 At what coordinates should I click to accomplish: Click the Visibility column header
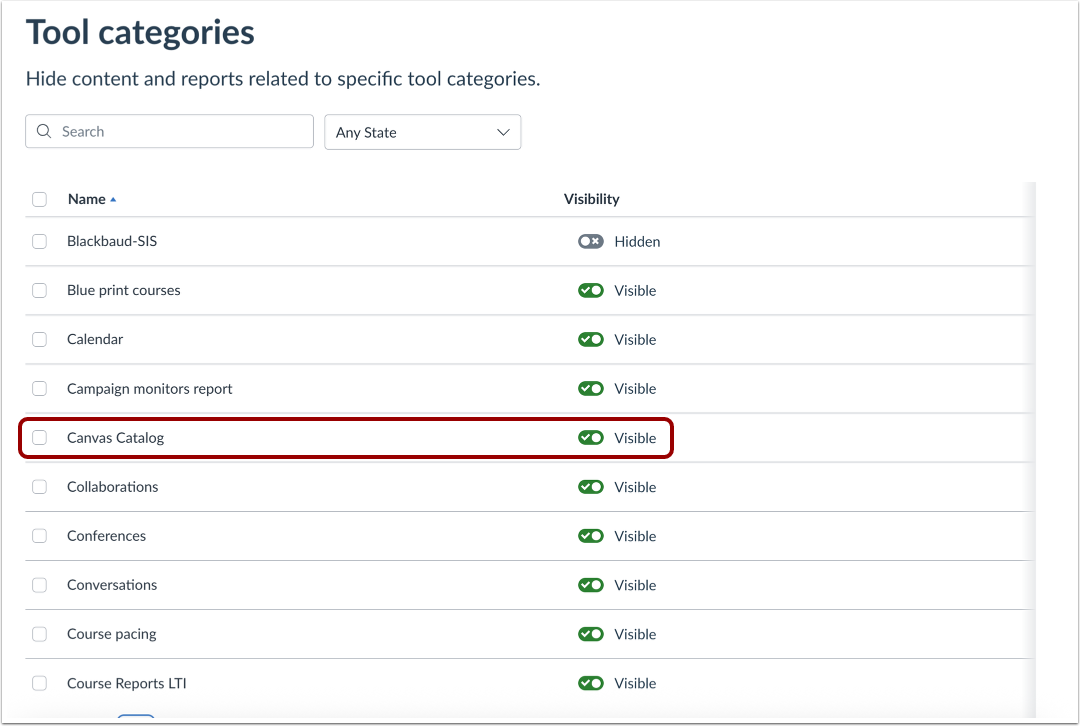coord(591,199)
